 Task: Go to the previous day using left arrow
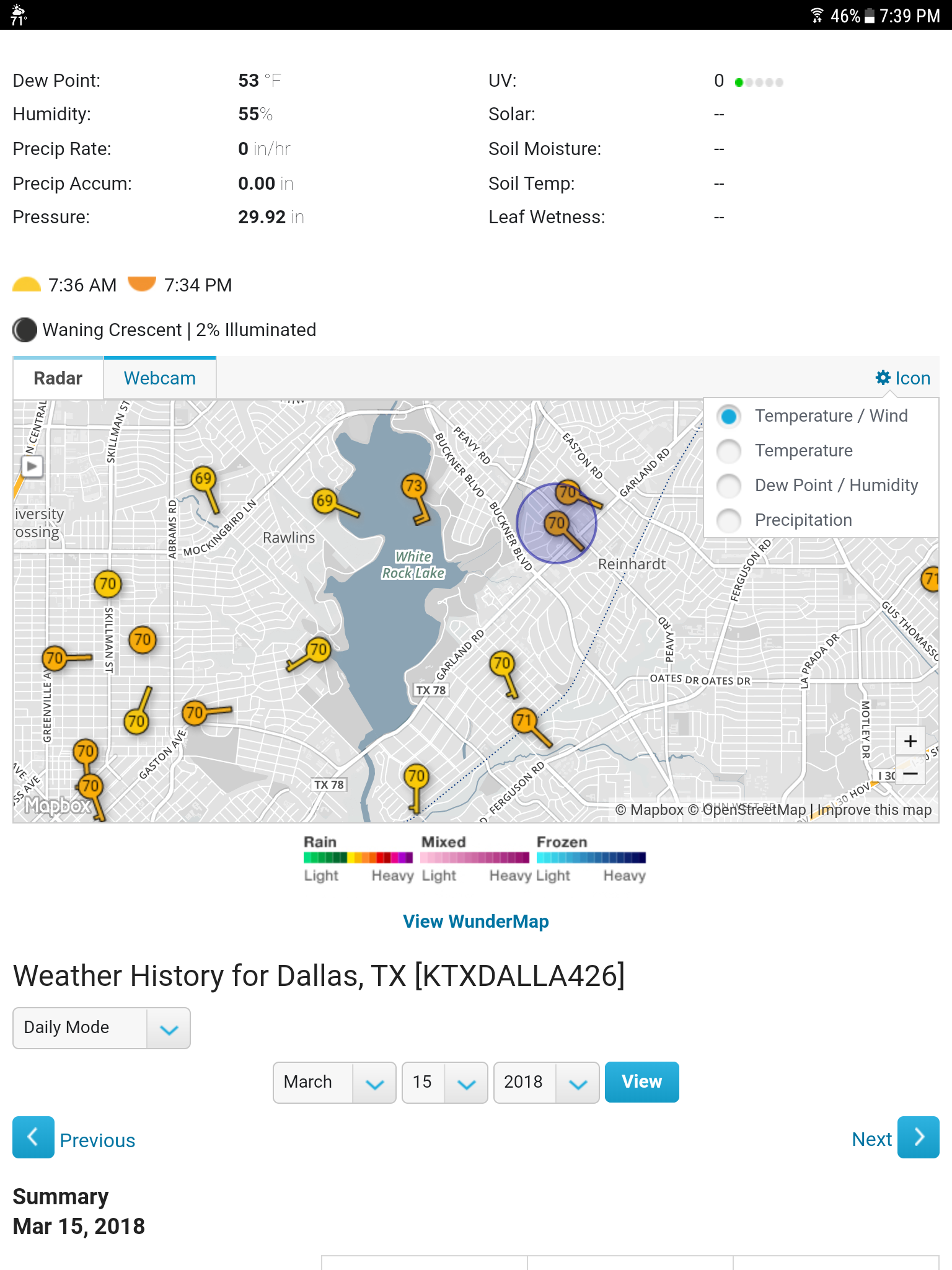pyautogui.click(x=33, y=1137)
